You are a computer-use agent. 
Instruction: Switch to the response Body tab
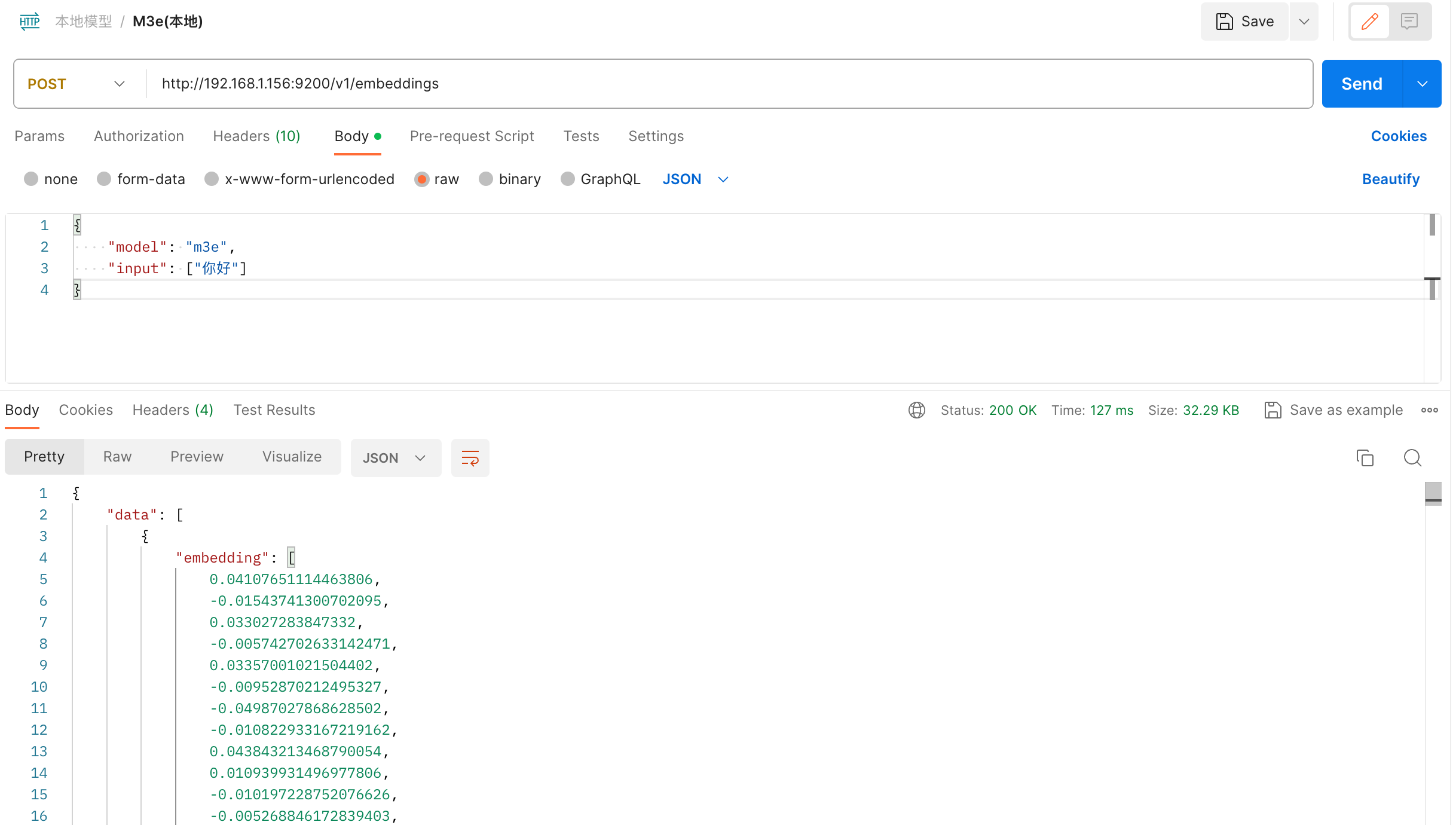pyautogui.click(x=22, y=410)
